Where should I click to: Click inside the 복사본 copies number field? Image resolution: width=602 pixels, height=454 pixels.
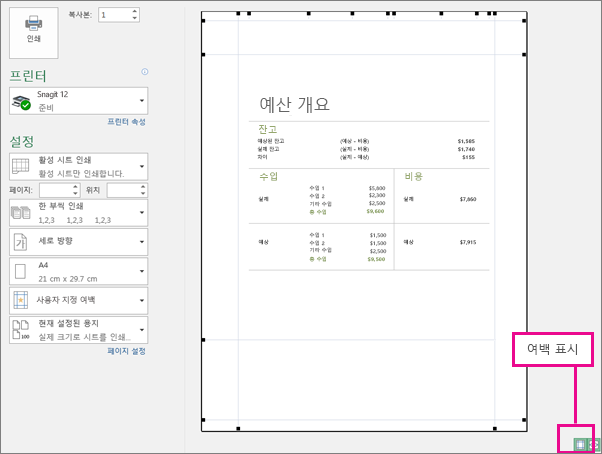coord(114,15)
